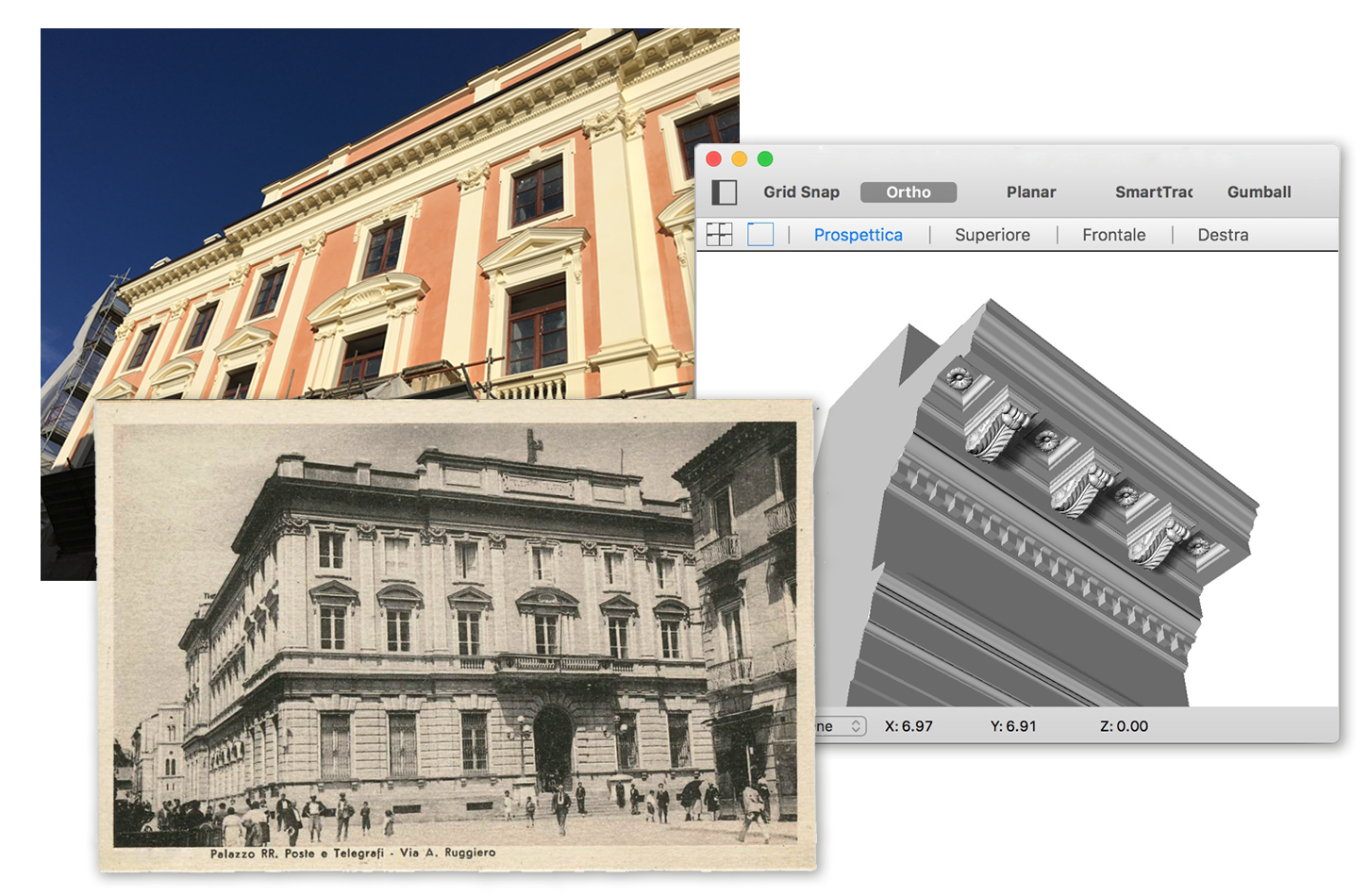Click the X coordinate value 6.97
This screenshot has width=1368, height=896.
[909, 726]
